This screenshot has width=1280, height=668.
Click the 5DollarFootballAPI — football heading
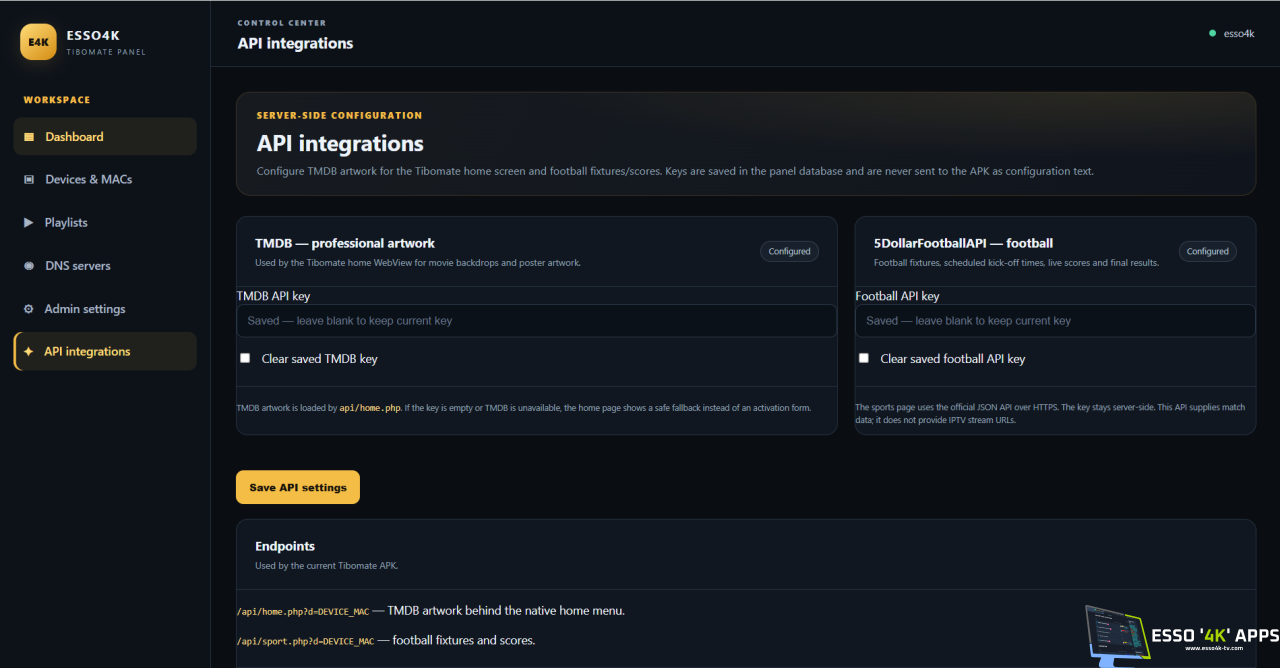coord(963,243)
